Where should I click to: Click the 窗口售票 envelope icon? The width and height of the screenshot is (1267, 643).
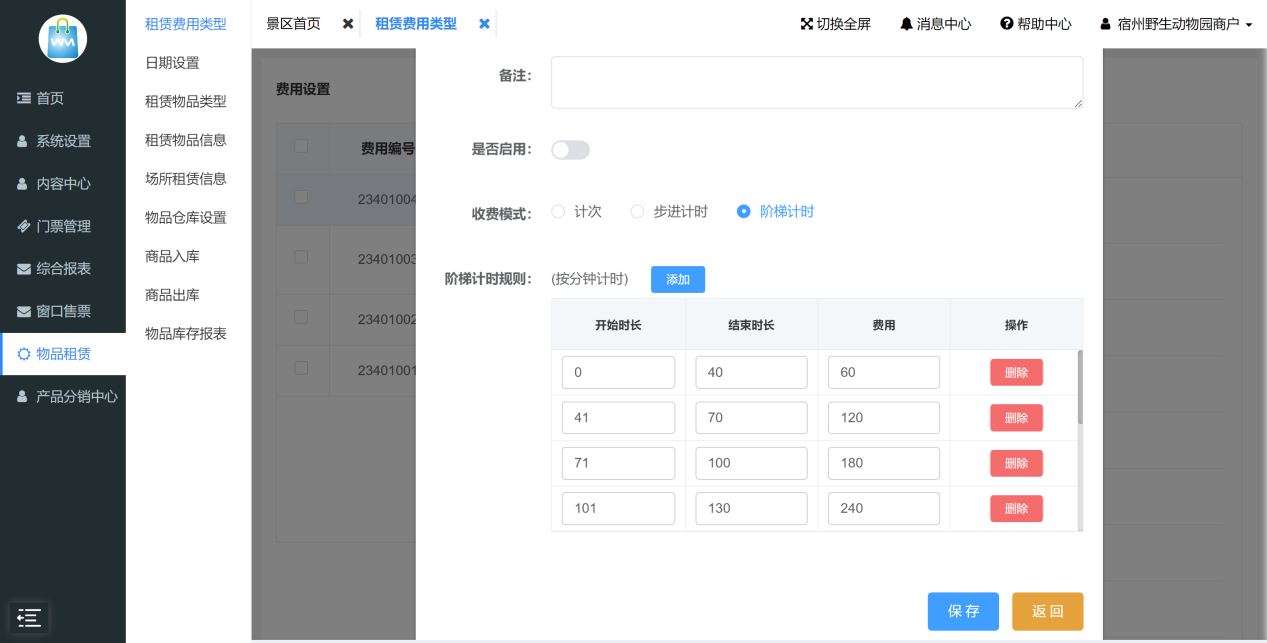(24, 312)
